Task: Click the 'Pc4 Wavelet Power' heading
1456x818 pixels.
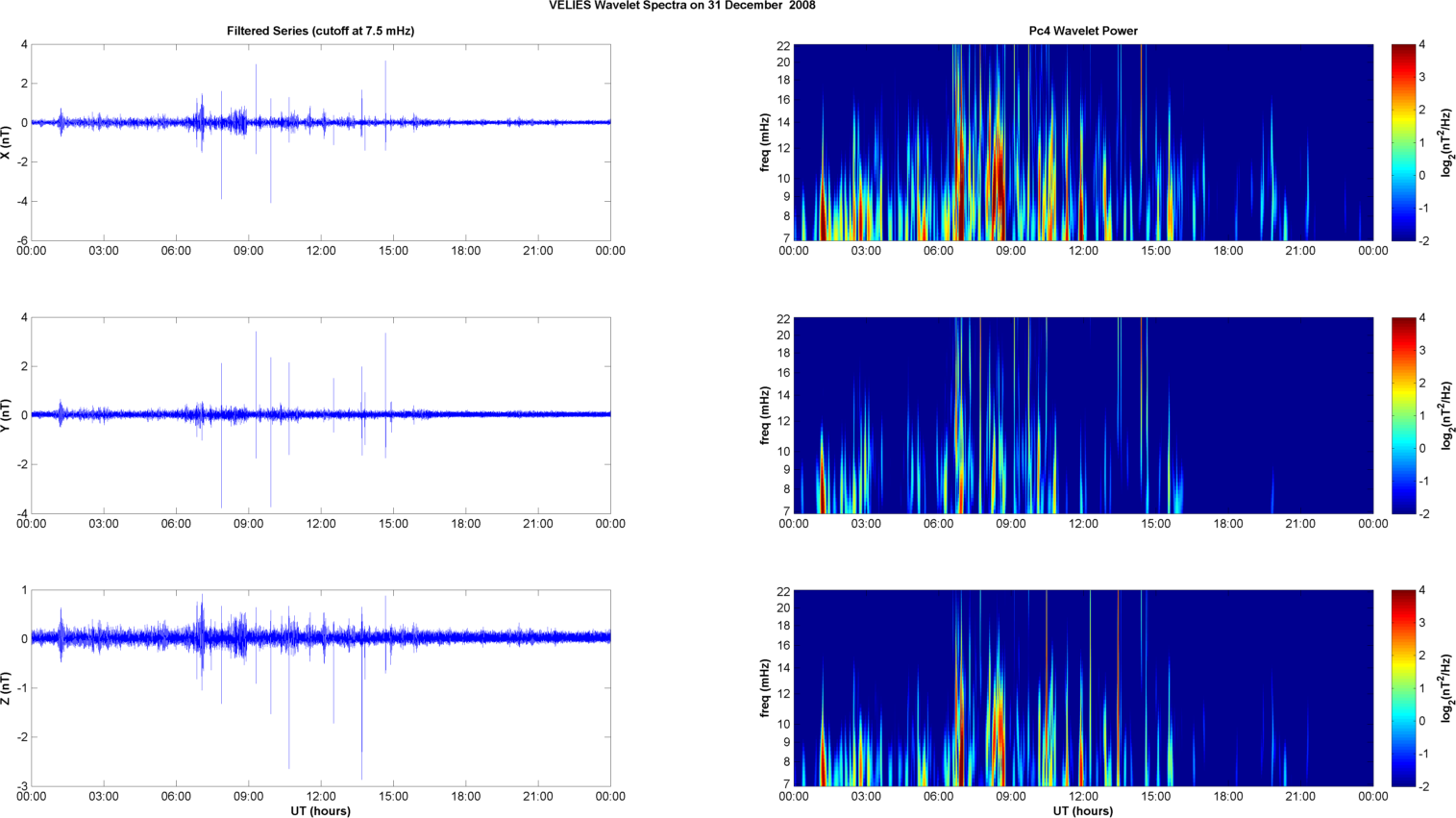Action: tap(1083, 31)
